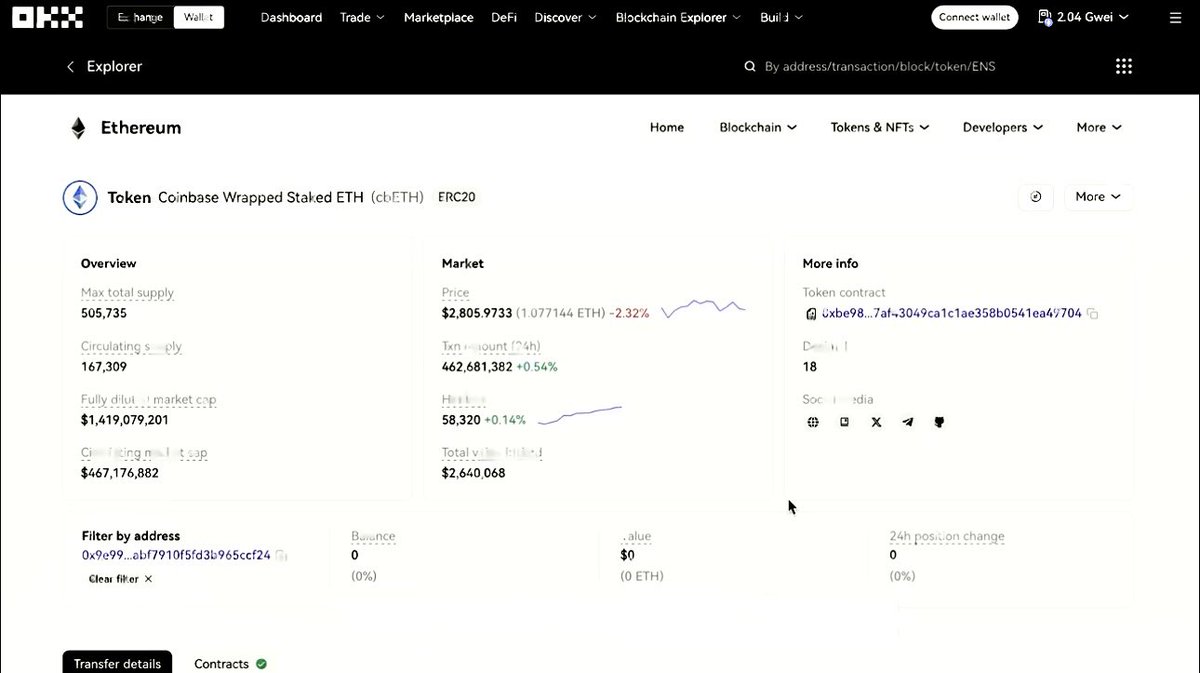Screen dimensions: 1200x673
Task: Click the OKX logo
Action: point(47,17)
